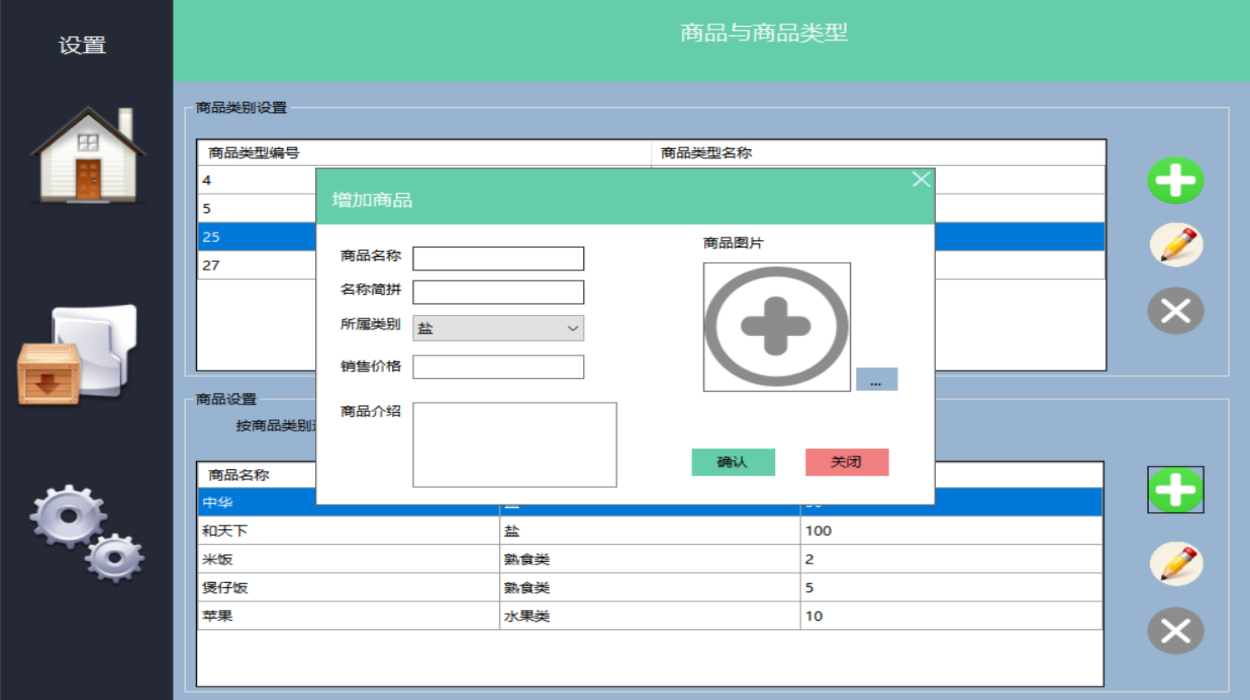This screenshot has height=700, width=1250.
Task: Select the 煲仔饭 product row
Action: pos(650,588)
